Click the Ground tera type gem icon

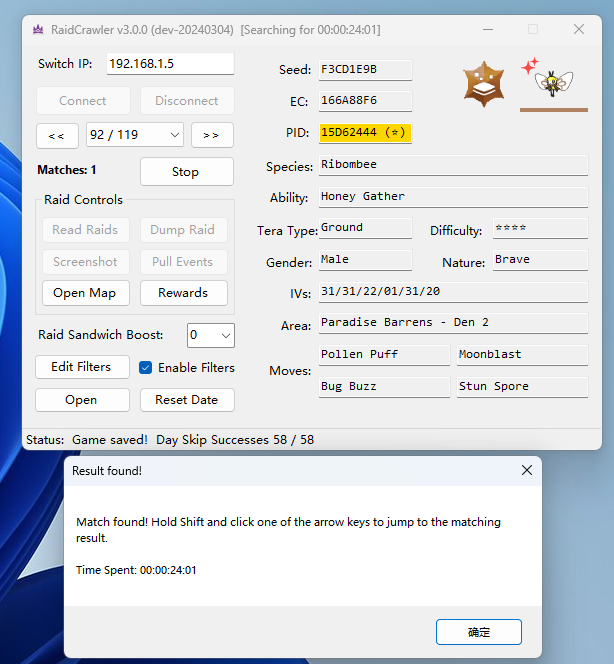pyautogui.click(x=484, y=84)
